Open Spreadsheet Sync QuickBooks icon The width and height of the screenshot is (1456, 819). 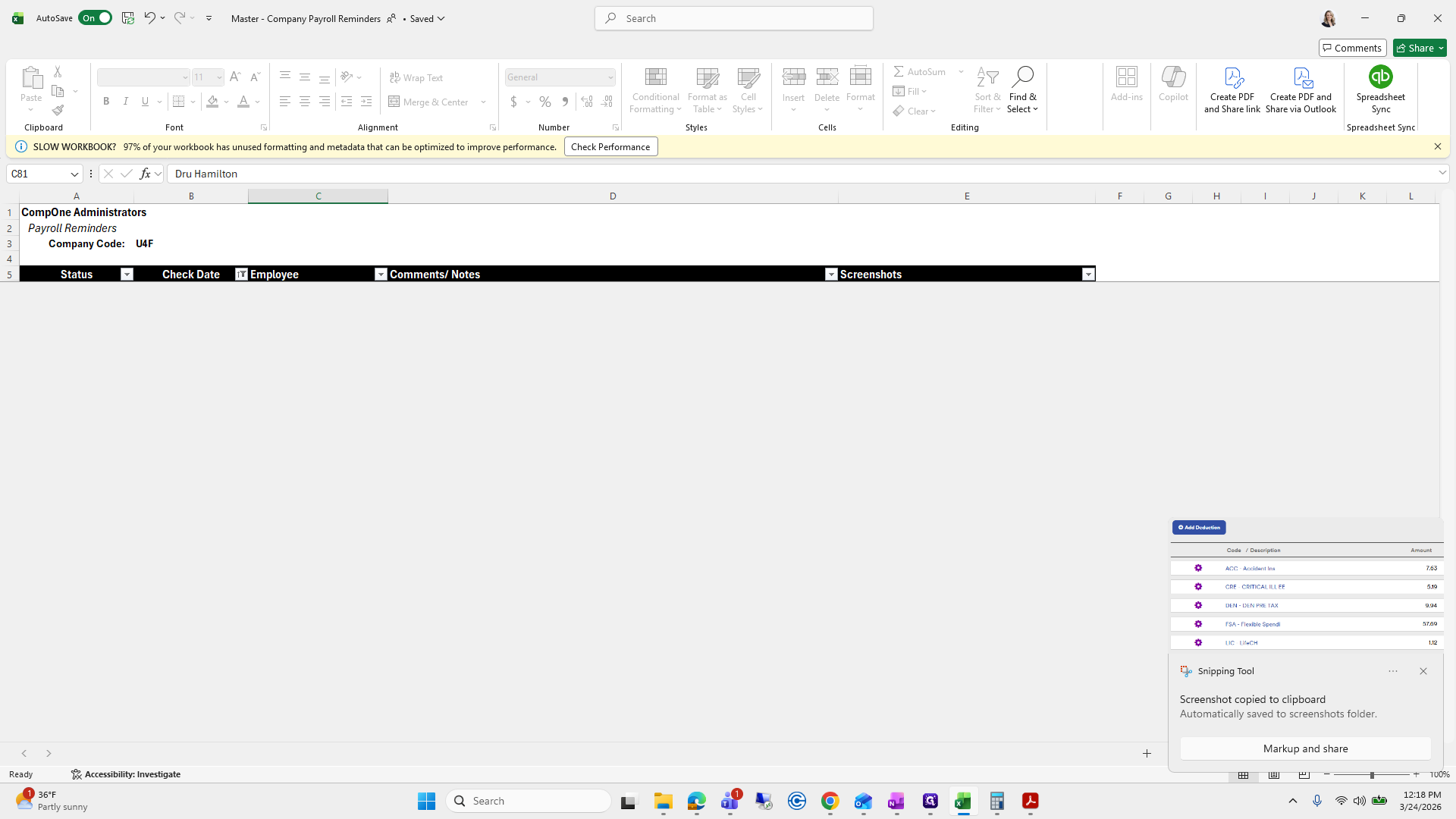point(1380,77)
